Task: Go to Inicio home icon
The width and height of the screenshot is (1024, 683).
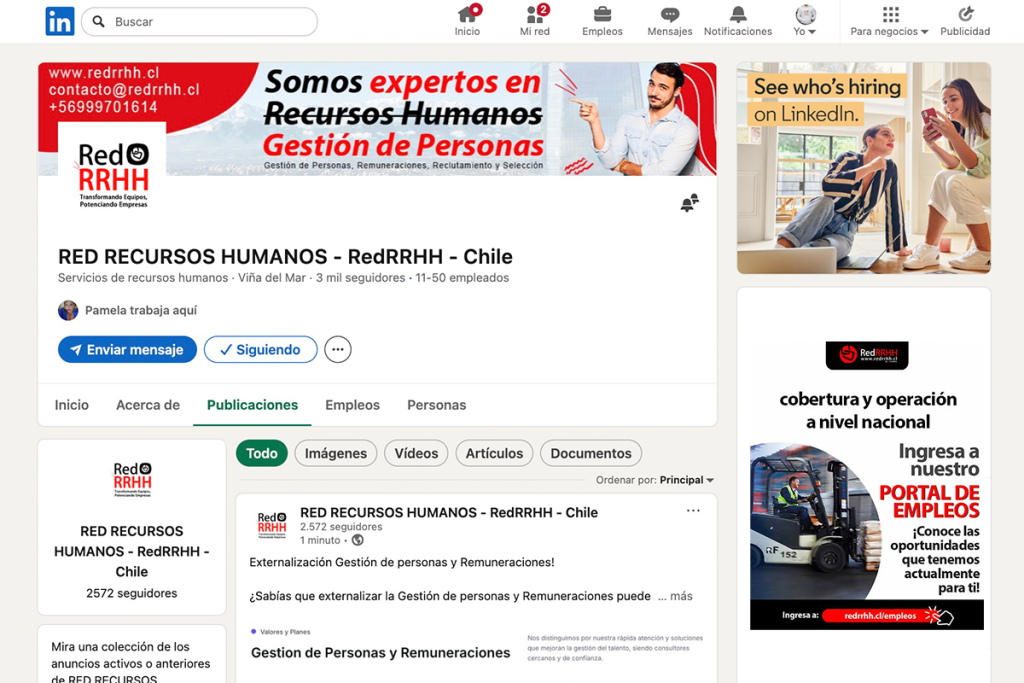Action: pyautogui.click(x=467, y=15)
